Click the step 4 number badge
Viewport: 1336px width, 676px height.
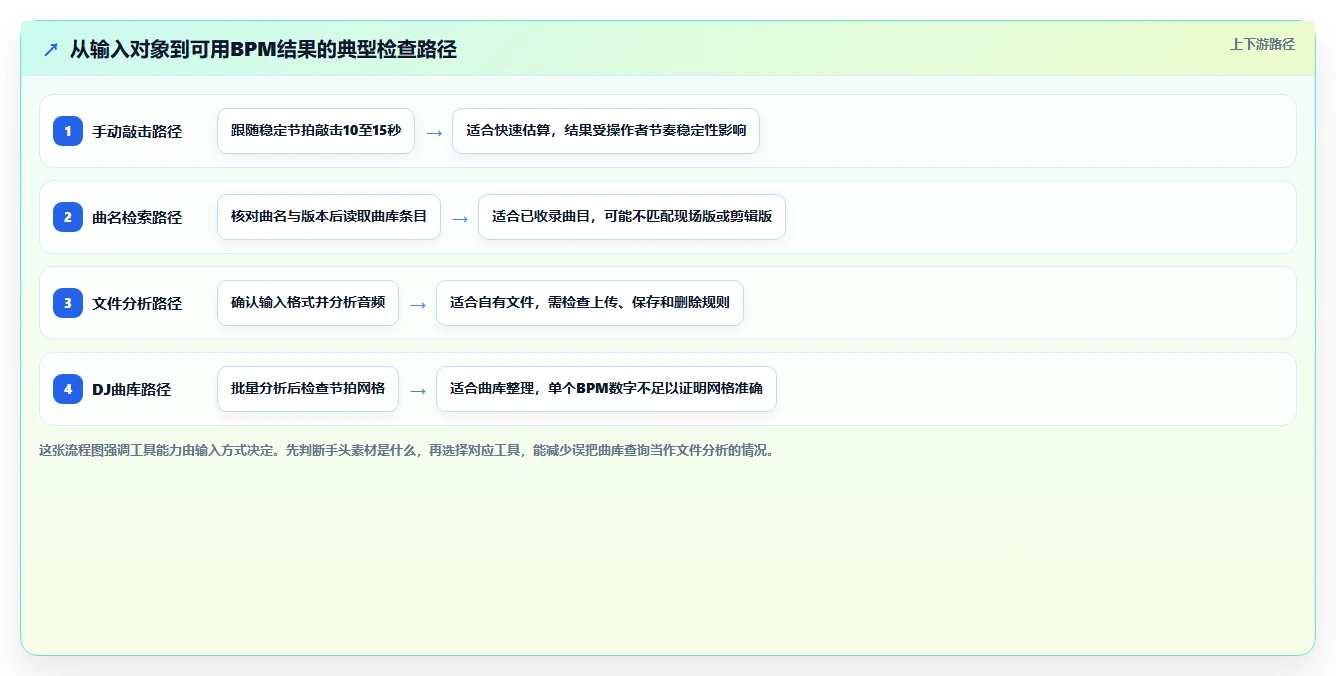click(x=68, y=389)
